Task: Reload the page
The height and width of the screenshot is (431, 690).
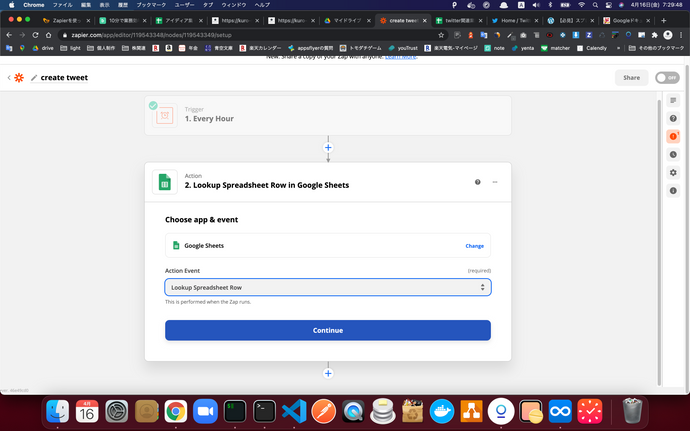Action: tap(35, 35)
